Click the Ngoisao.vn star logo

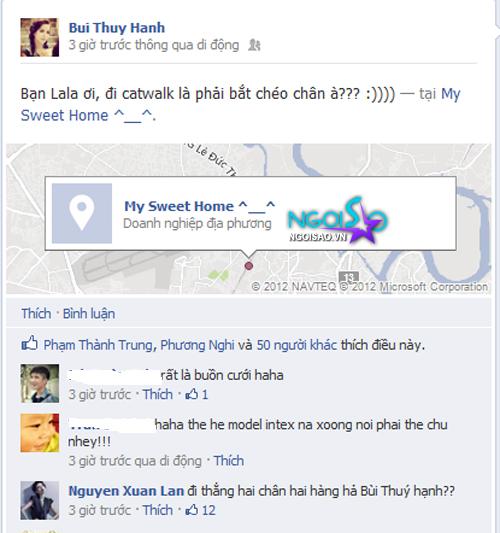[338, 220]
